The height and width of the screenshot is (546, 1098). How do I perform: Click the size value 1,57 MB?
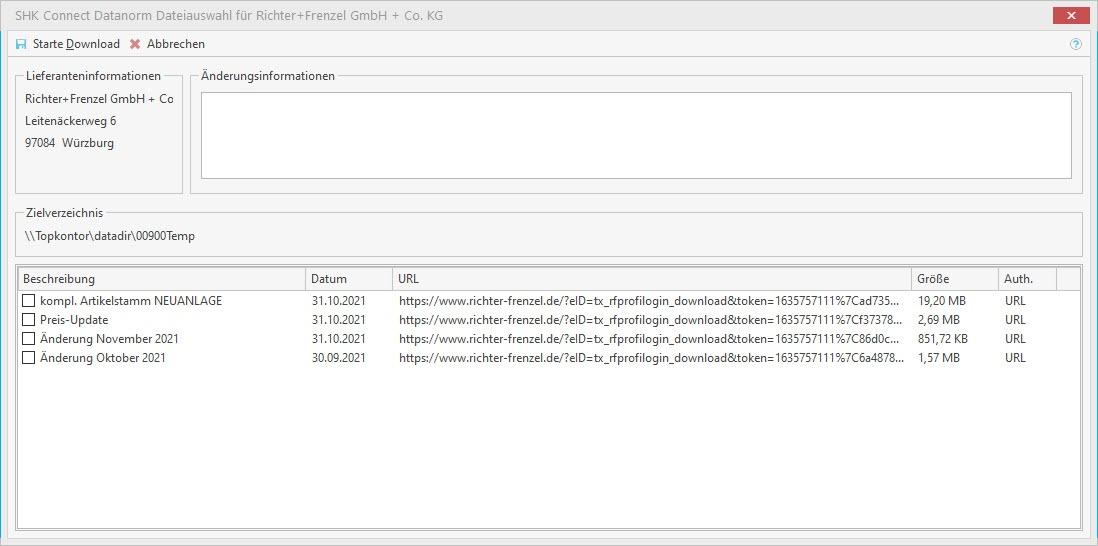point(939,358)
